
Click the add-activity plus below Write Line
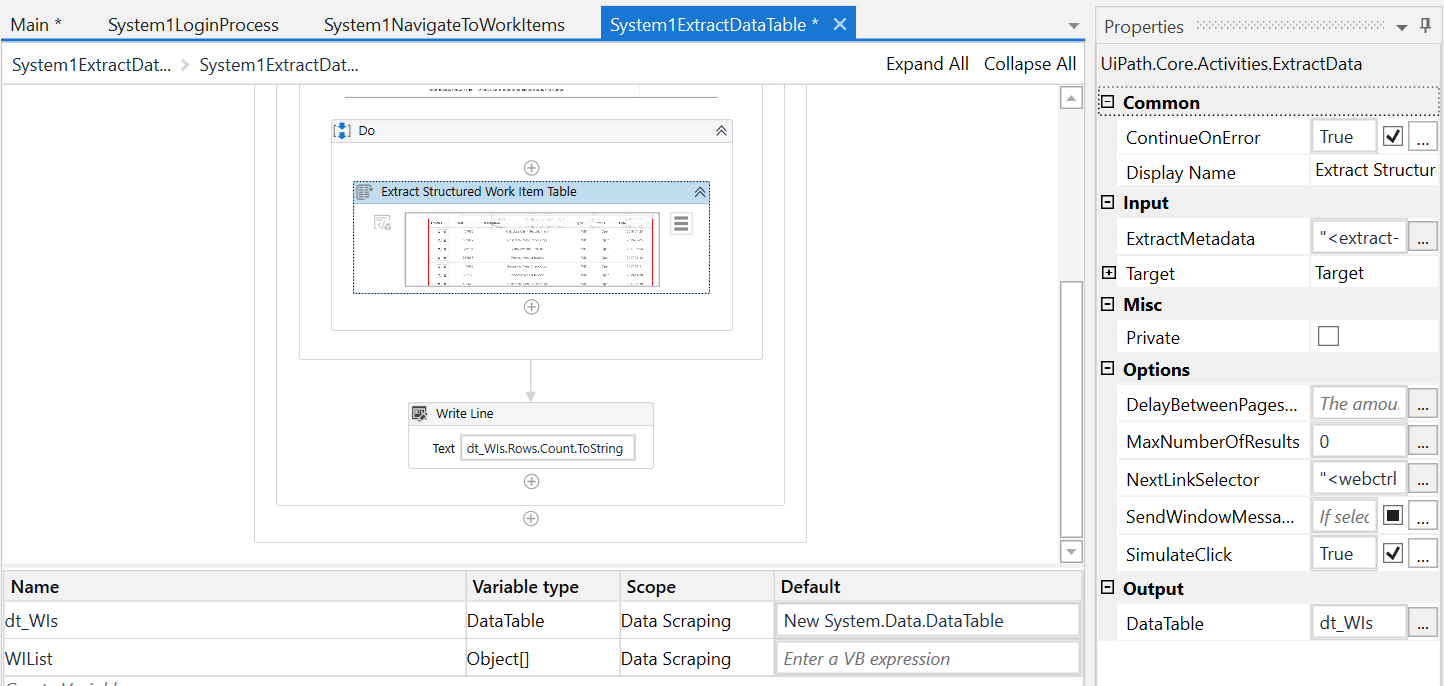click(531, 481)
